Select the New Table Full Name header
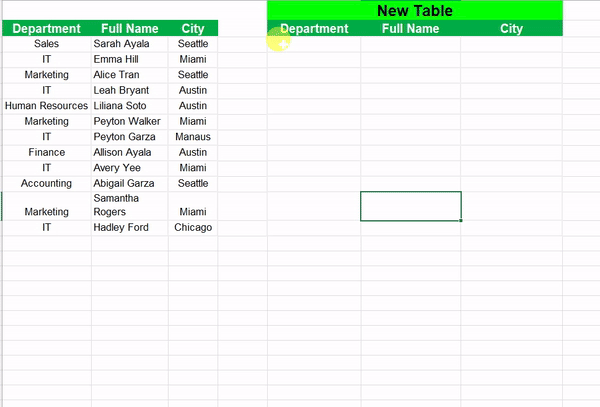This screenshot has height=407, width=600. 411,28
